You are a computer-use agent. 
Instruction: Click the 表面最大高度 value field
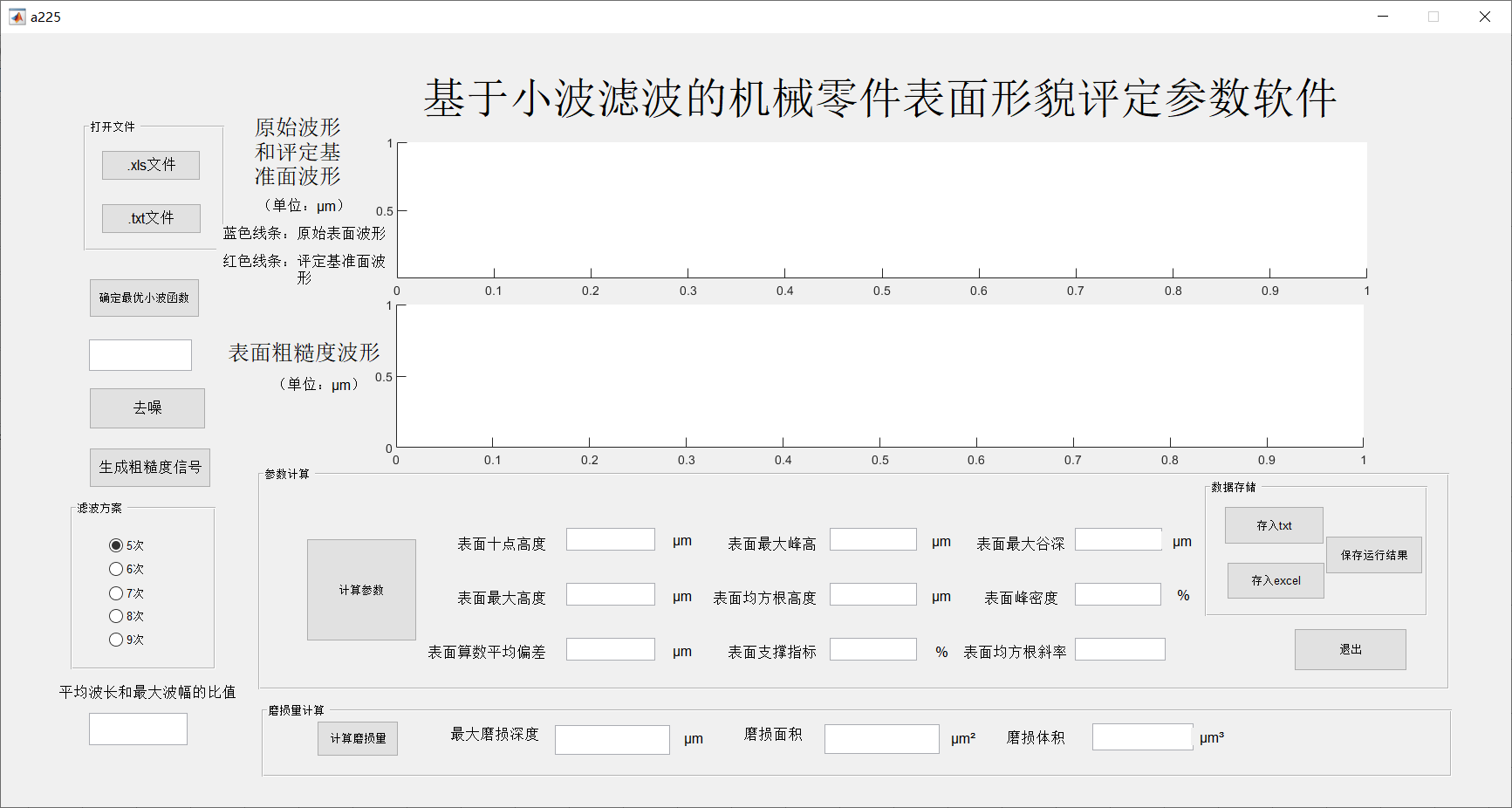[x=611, y=594]
